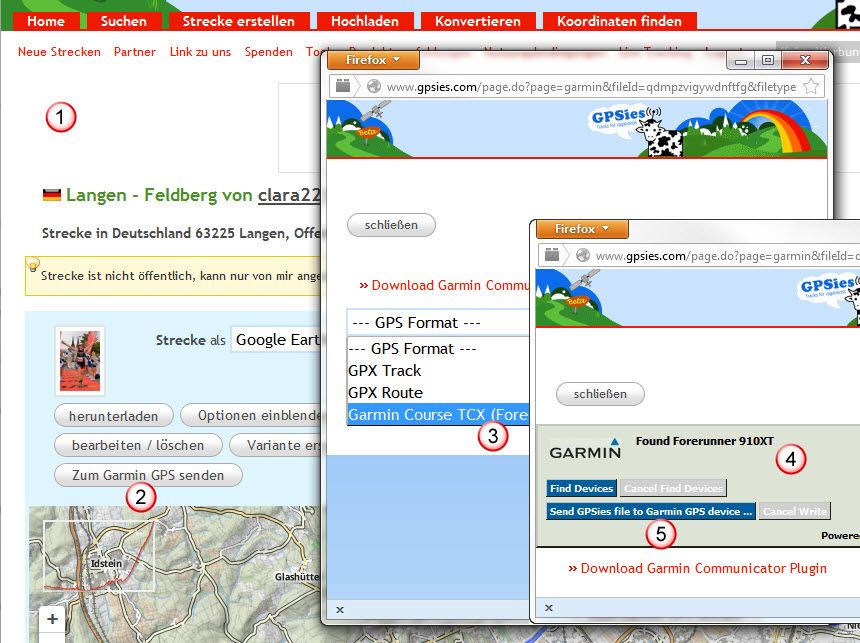The image size is (860, 643).
Task: Pick GPX Route from the format list
Action: coord(385,393)
